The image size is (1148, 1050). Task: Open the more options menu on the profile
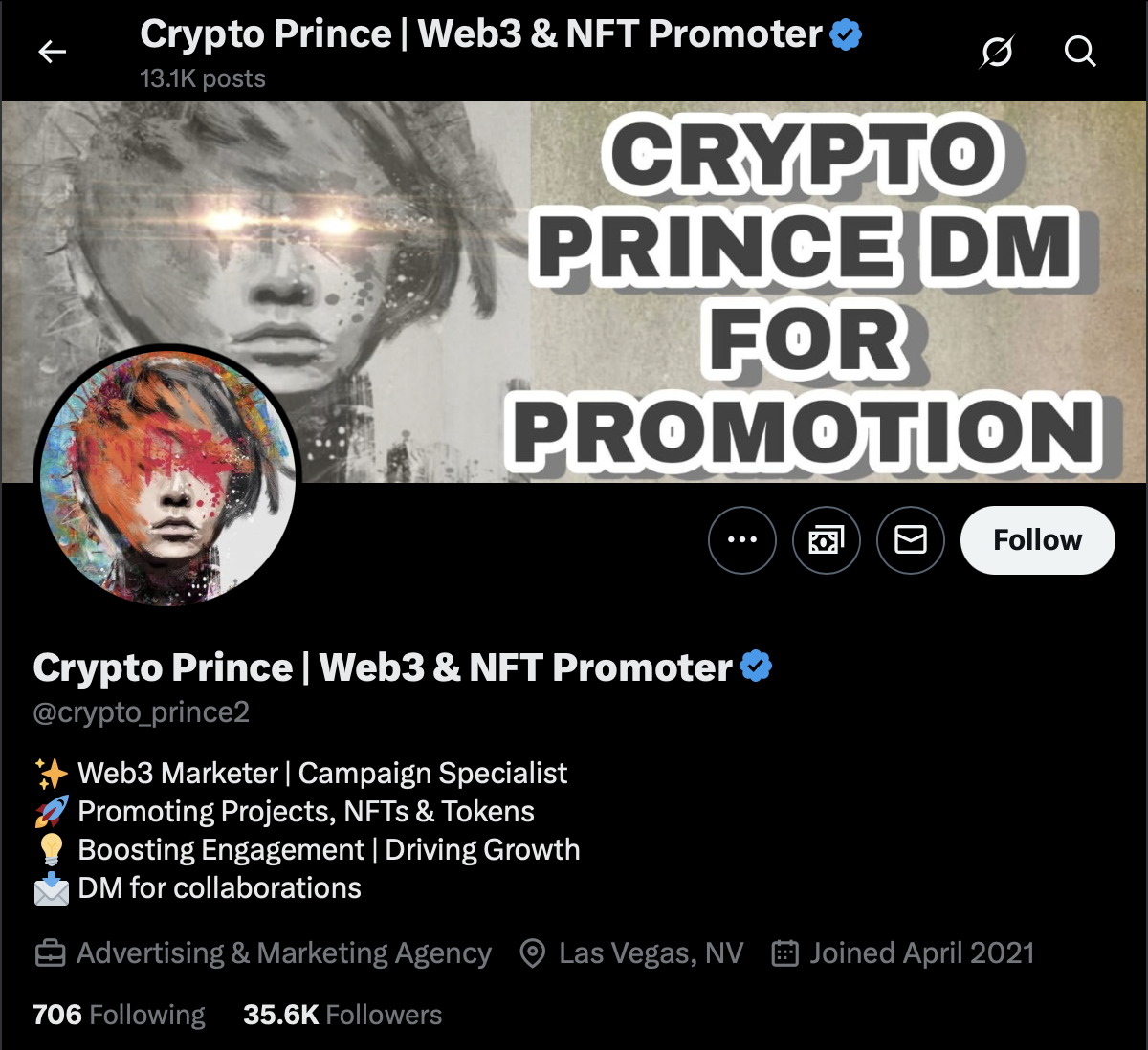click(x=742, y=540)
